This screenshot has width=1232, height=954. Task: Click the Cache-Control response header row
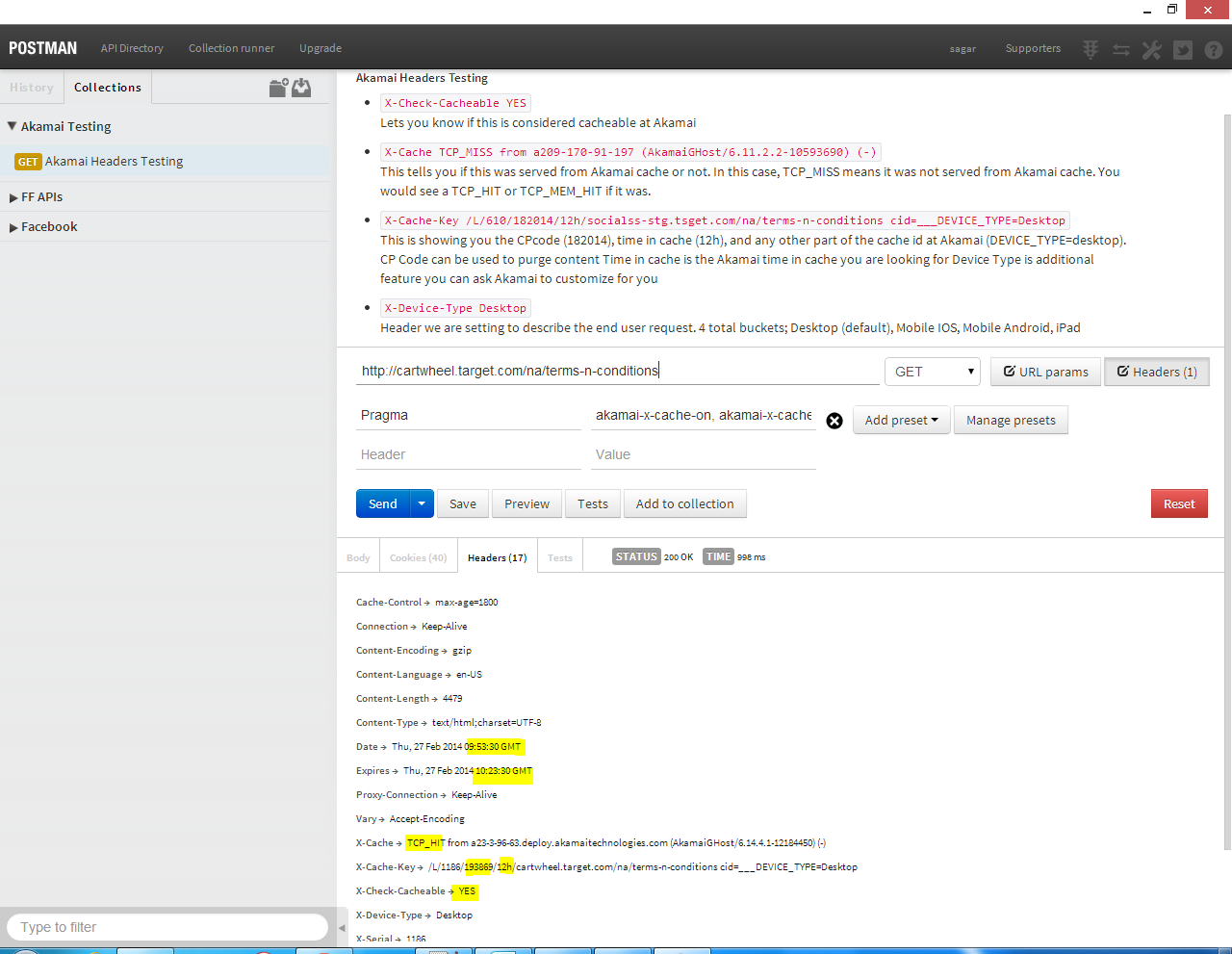coord(427,603)
